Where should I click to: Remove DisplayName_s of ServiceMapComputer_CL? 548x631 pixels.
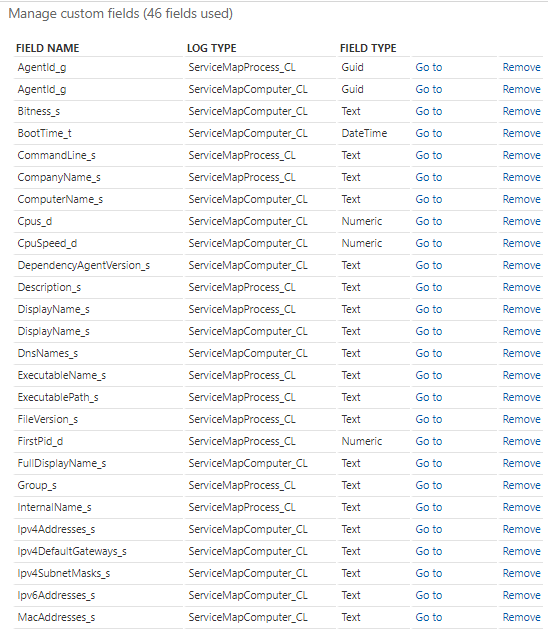[x=521, y=331]
